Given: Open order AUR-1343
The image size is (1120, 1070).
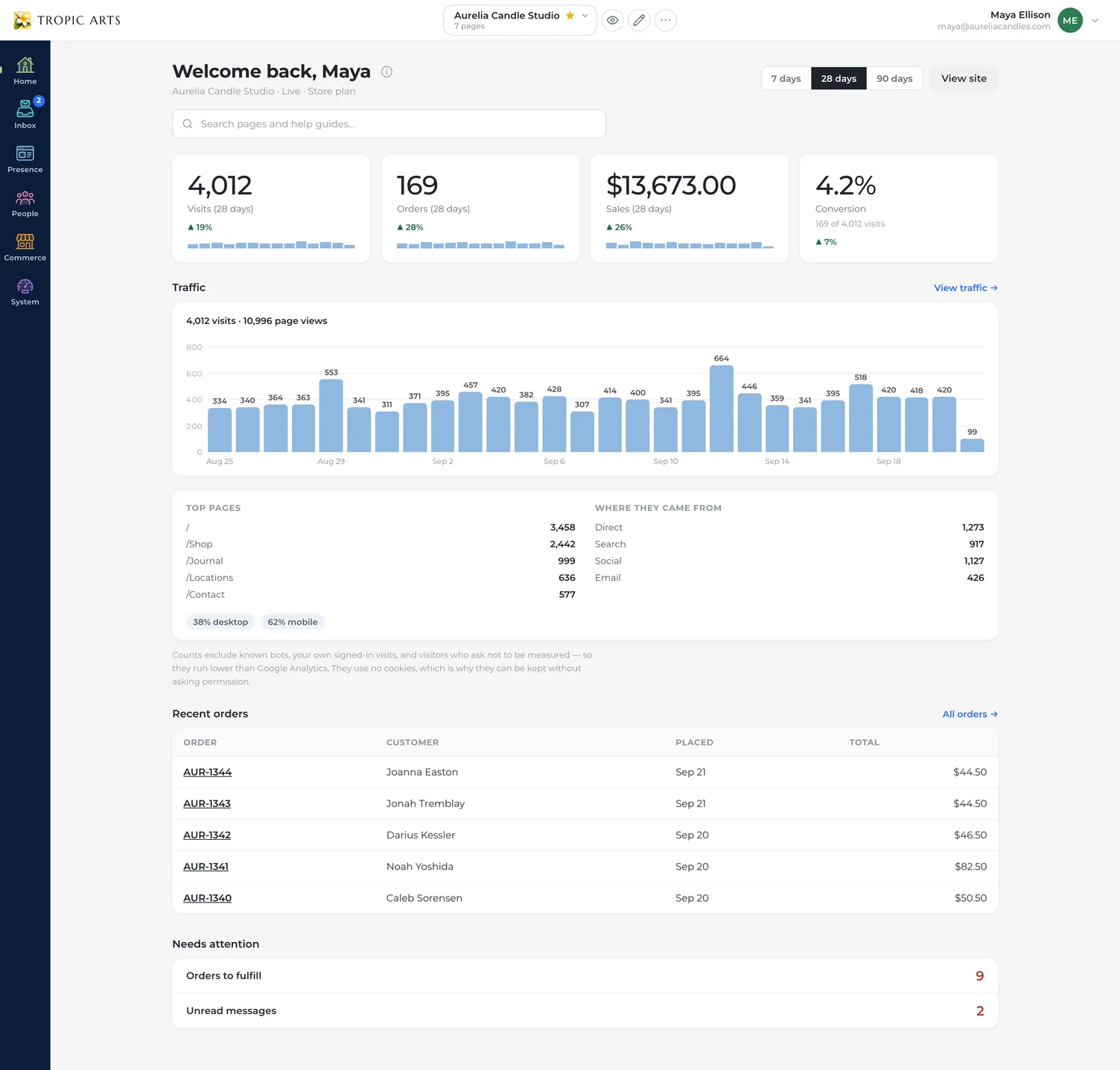Looking at the screenshot, I should [x=207, y=803].
